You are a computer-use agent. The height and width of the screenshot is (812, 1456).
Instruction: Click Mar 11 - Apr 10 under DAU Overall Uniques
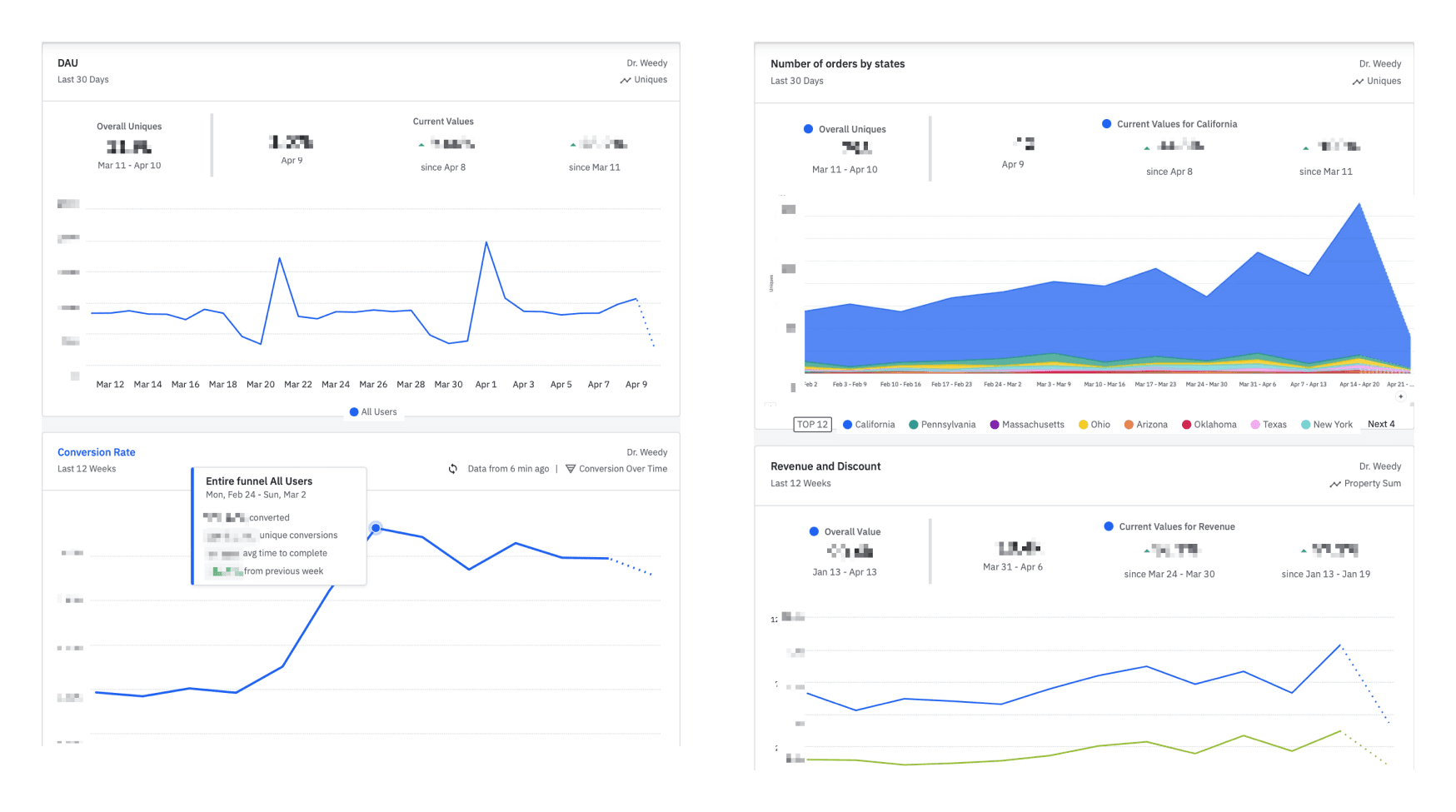(x=129, y=166)
